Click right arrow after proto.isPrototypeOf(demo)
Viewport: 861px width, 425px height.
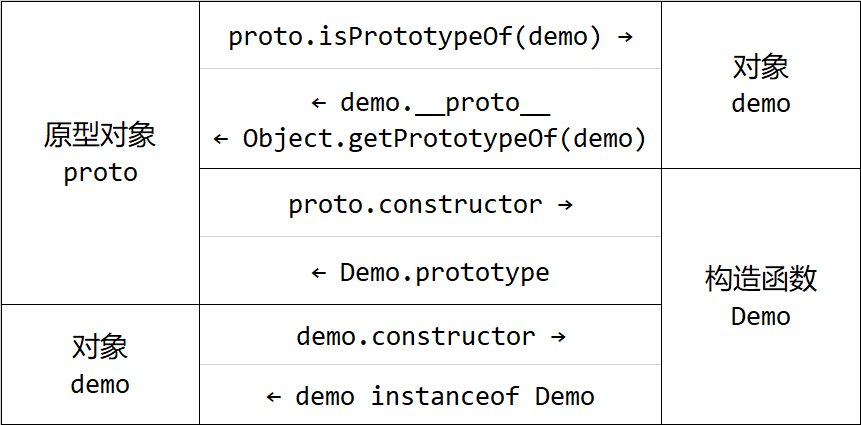click(x=625, y=37)
